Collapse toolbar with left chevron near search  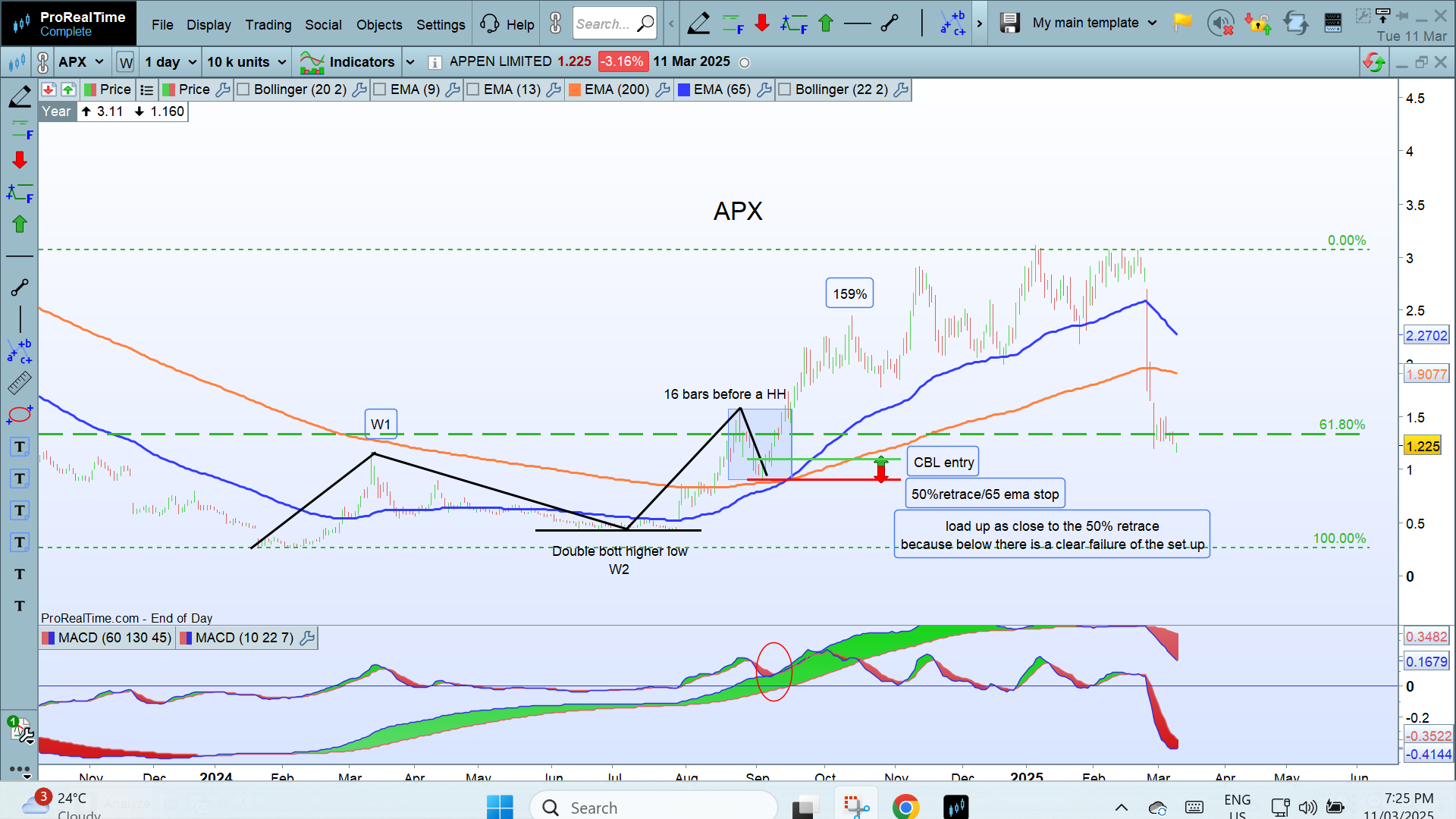tap(671, 24)
